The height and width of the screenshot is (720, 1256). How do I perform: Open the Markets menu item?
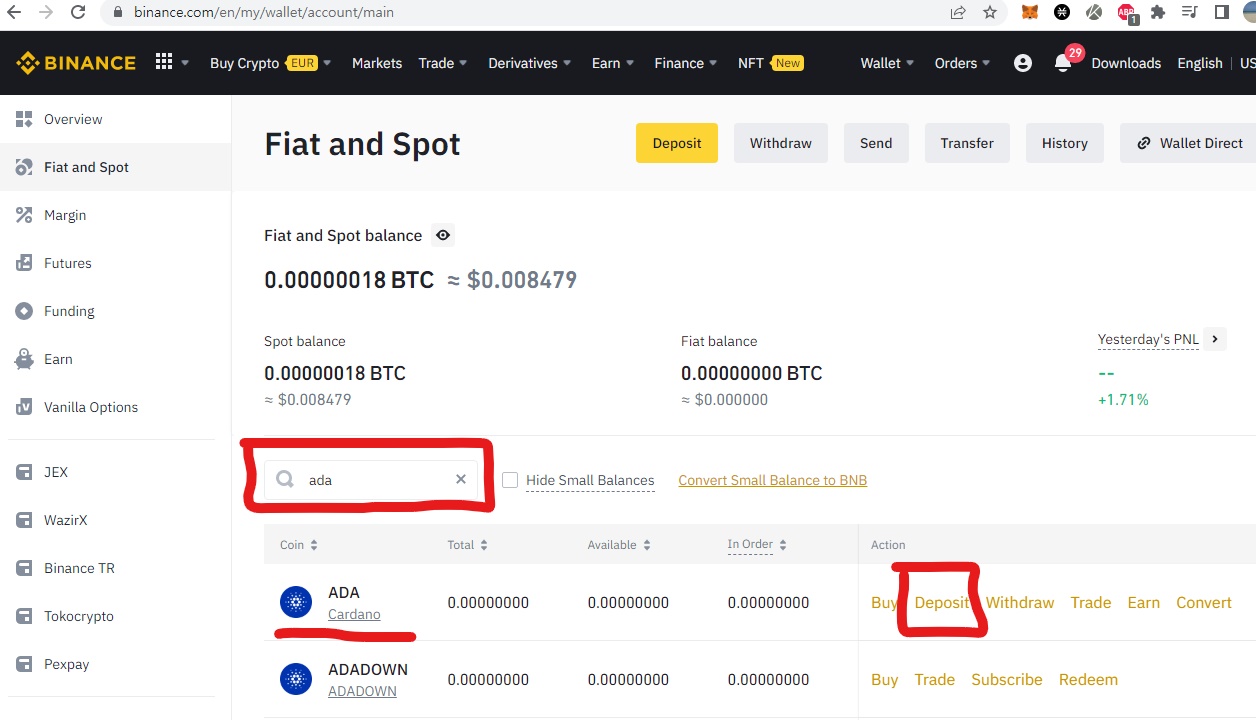click(x=377, y=63)
